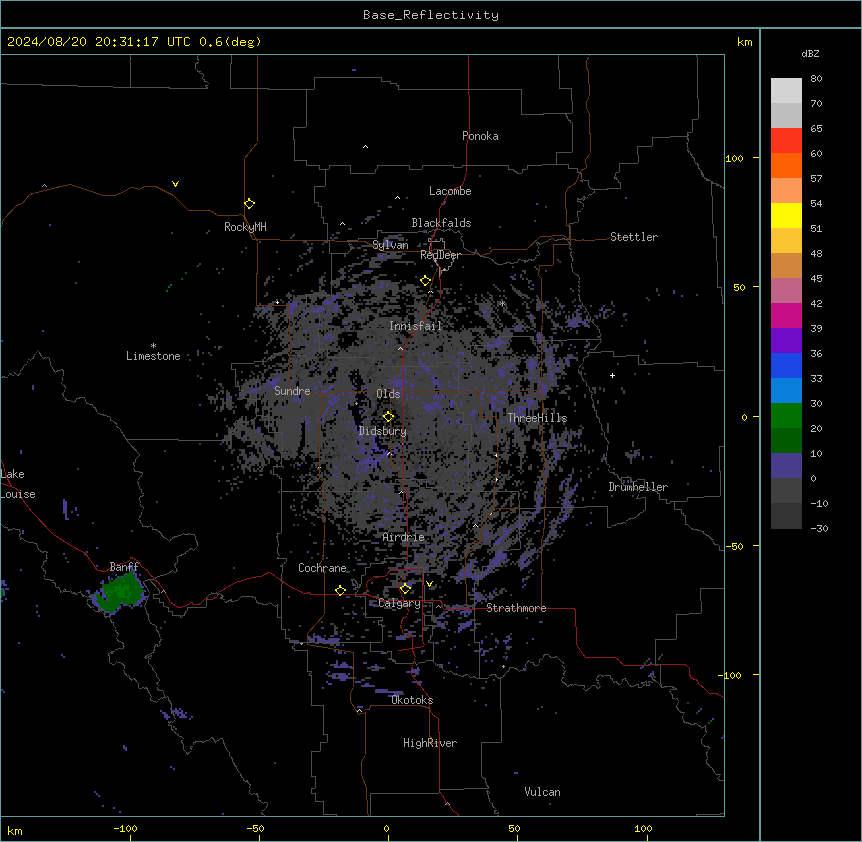The image size is (862, 842).
Task: Click the Didsbury label
Action: click(383, 431)
